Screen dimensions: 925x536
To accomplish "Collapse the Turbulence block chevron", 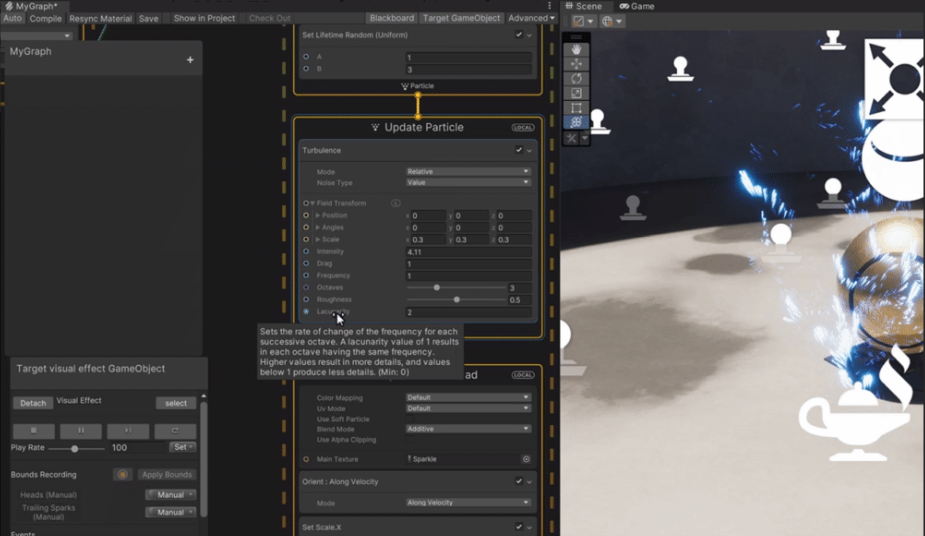I will [x=529, y=150].
